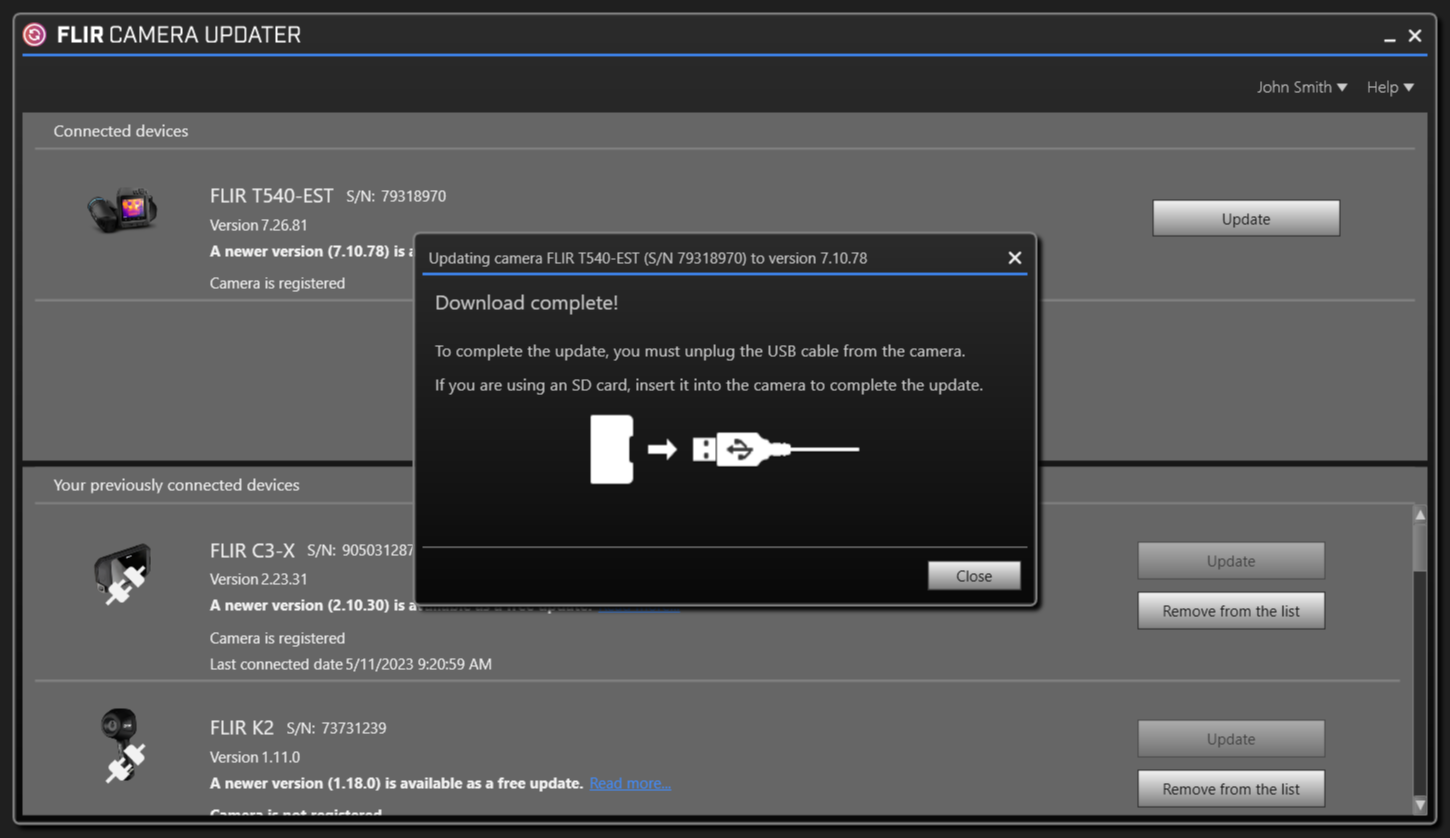
Task: Select the Connected devices section header
Action: pyautogui.click(x=120, y=131)
